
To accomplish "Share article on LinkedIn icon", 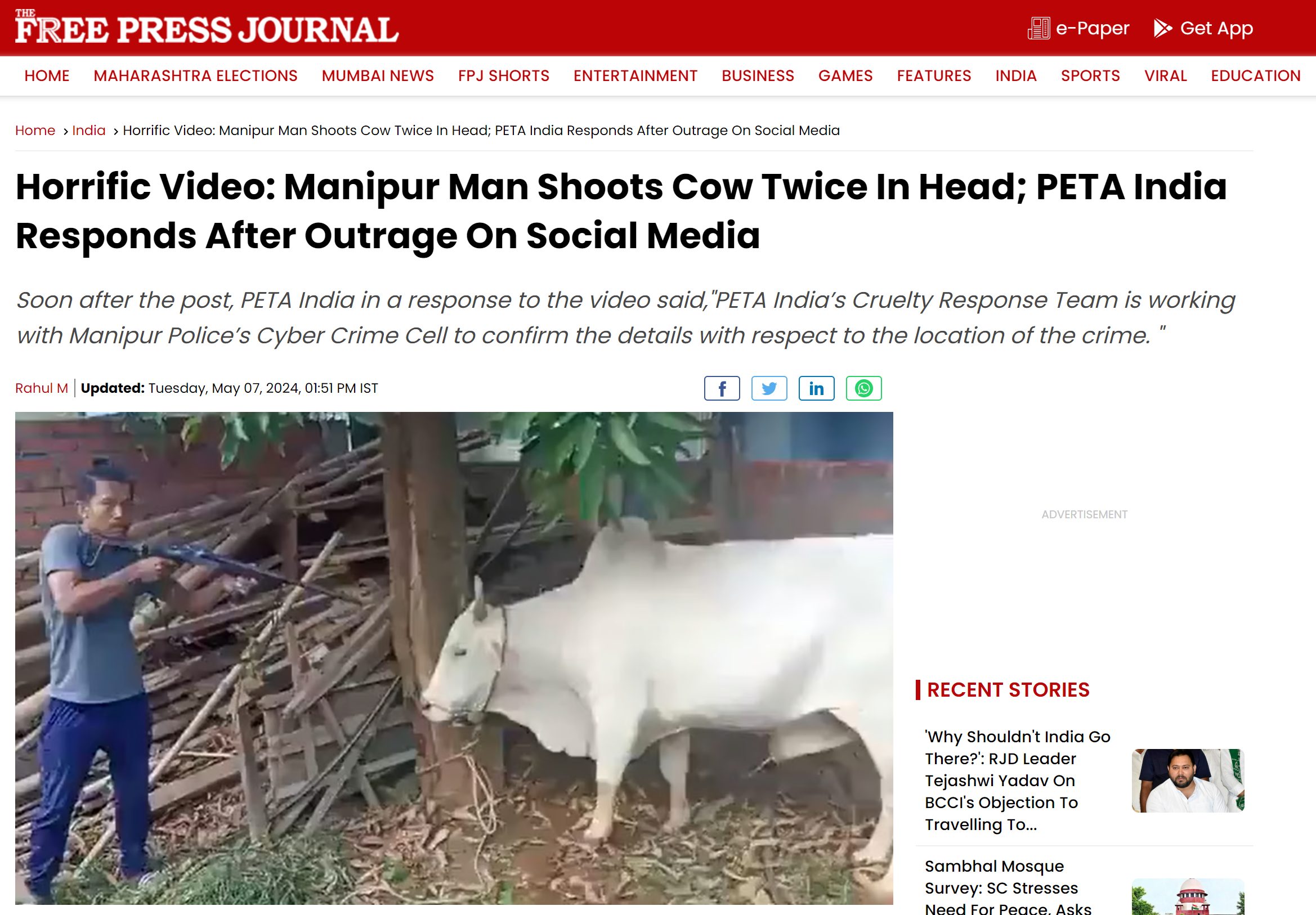I will 816,388.
